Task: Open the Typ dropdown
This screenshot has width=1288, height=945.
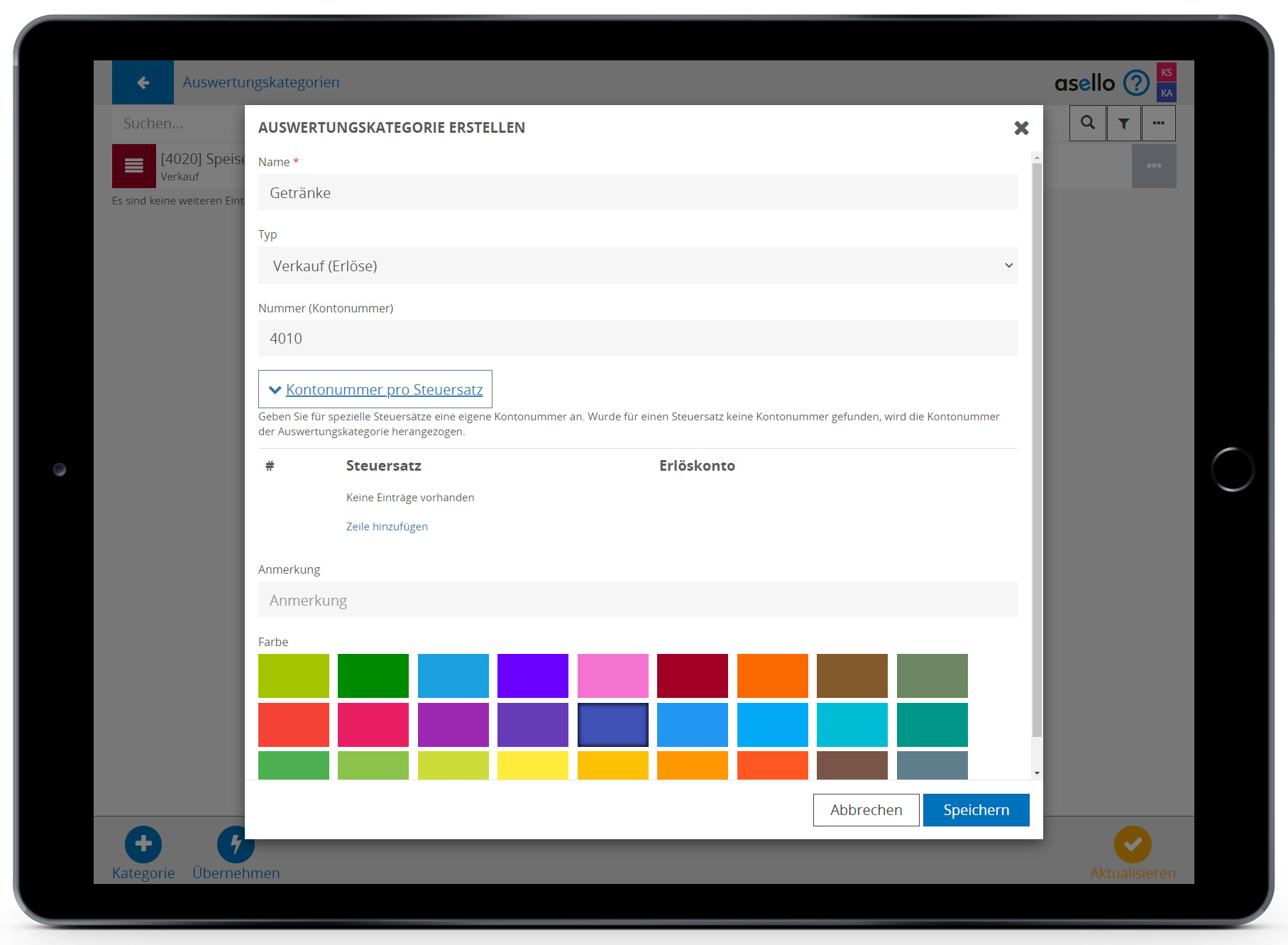Action: (x=637, y=266)
